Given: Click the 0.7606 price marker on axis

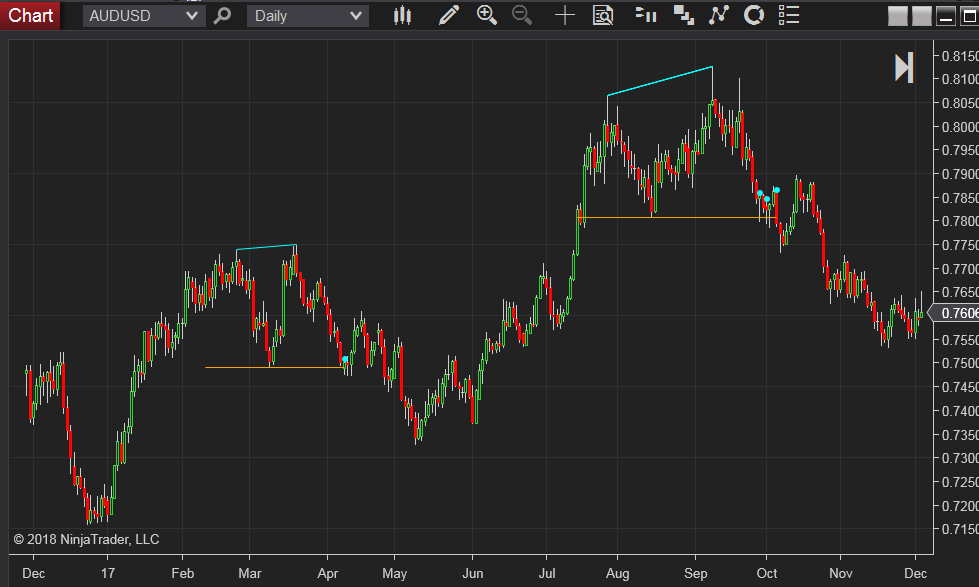Looking at the screenshot, I should click(x=953, y=313).
